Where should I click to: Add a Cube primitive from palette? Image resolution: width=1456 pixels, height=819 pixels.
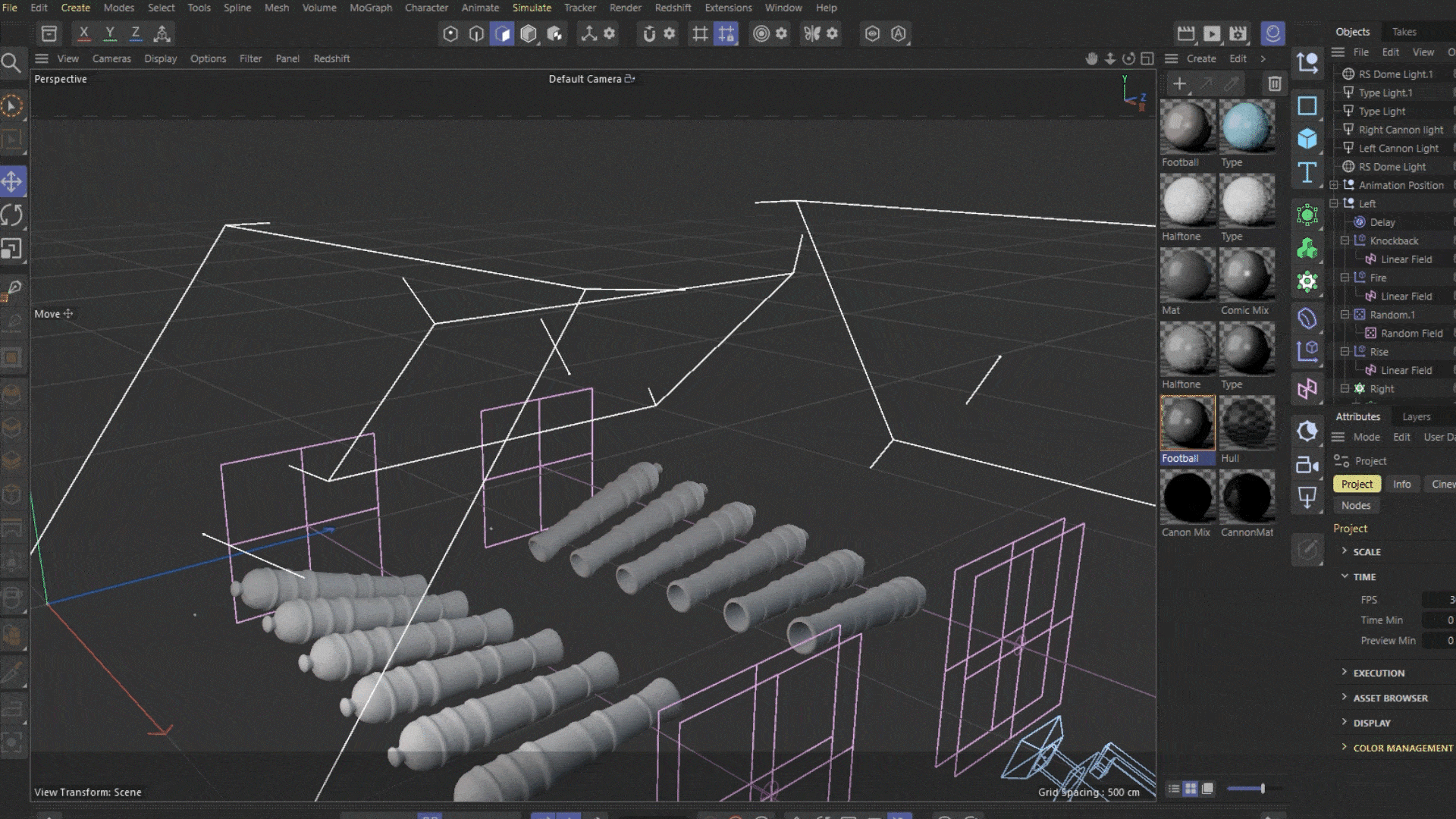click(x=1307, y=139)
